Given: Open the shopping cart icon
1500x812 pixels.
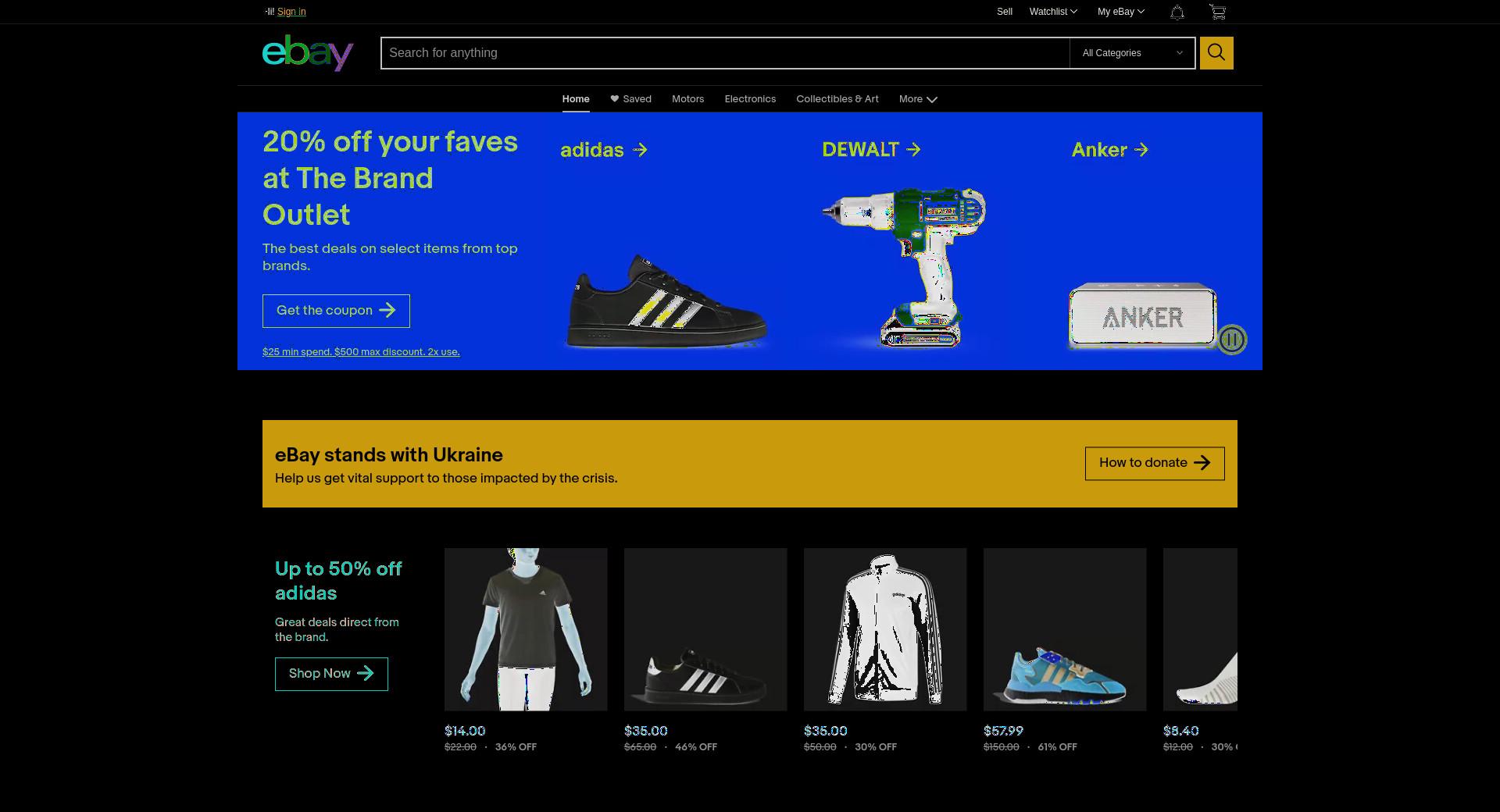Looking at the screenshot, I should coord(1217,12).
